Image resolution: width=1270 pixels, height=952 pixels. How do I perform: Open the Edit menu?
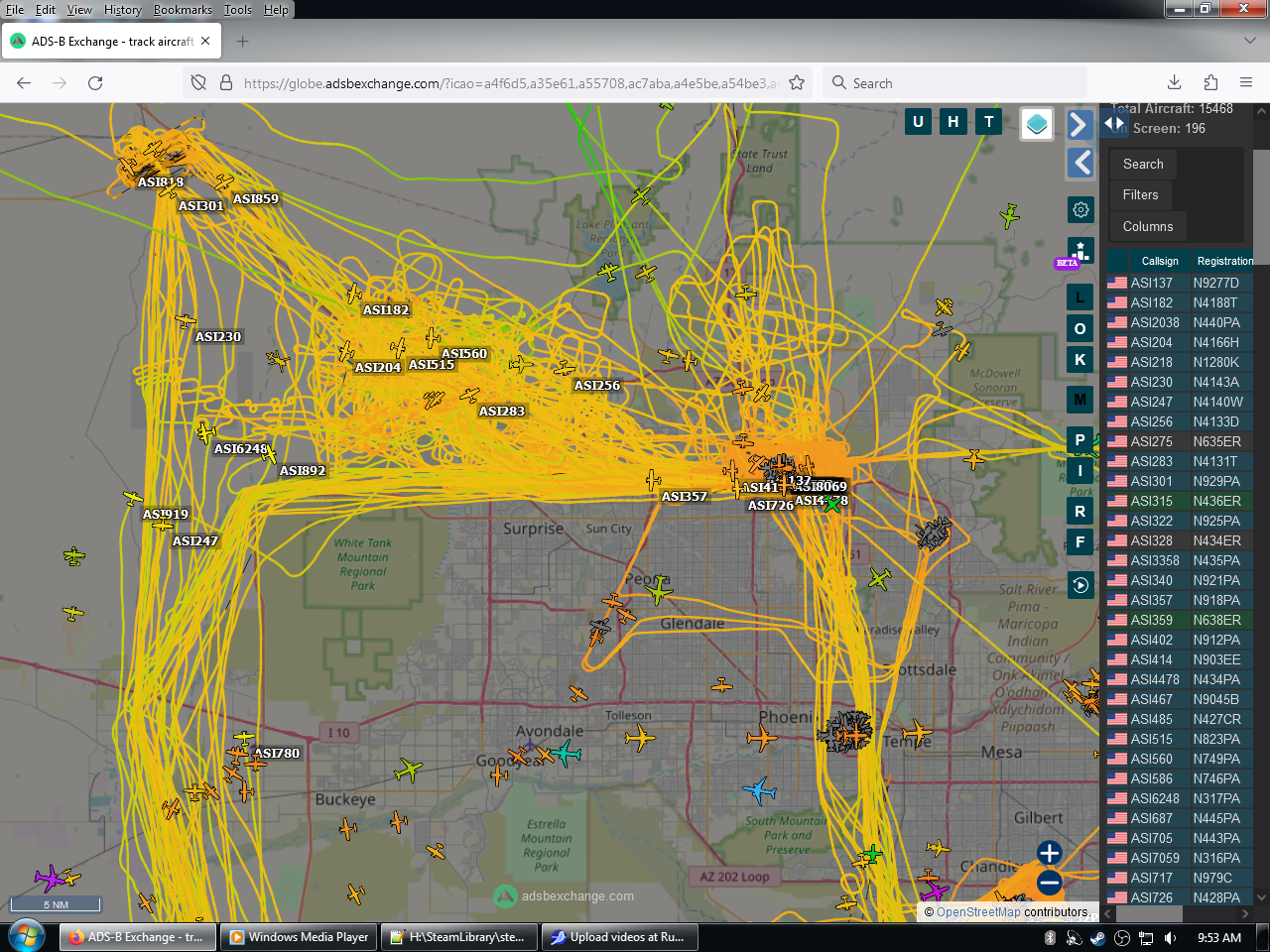(x=46, y=10)
